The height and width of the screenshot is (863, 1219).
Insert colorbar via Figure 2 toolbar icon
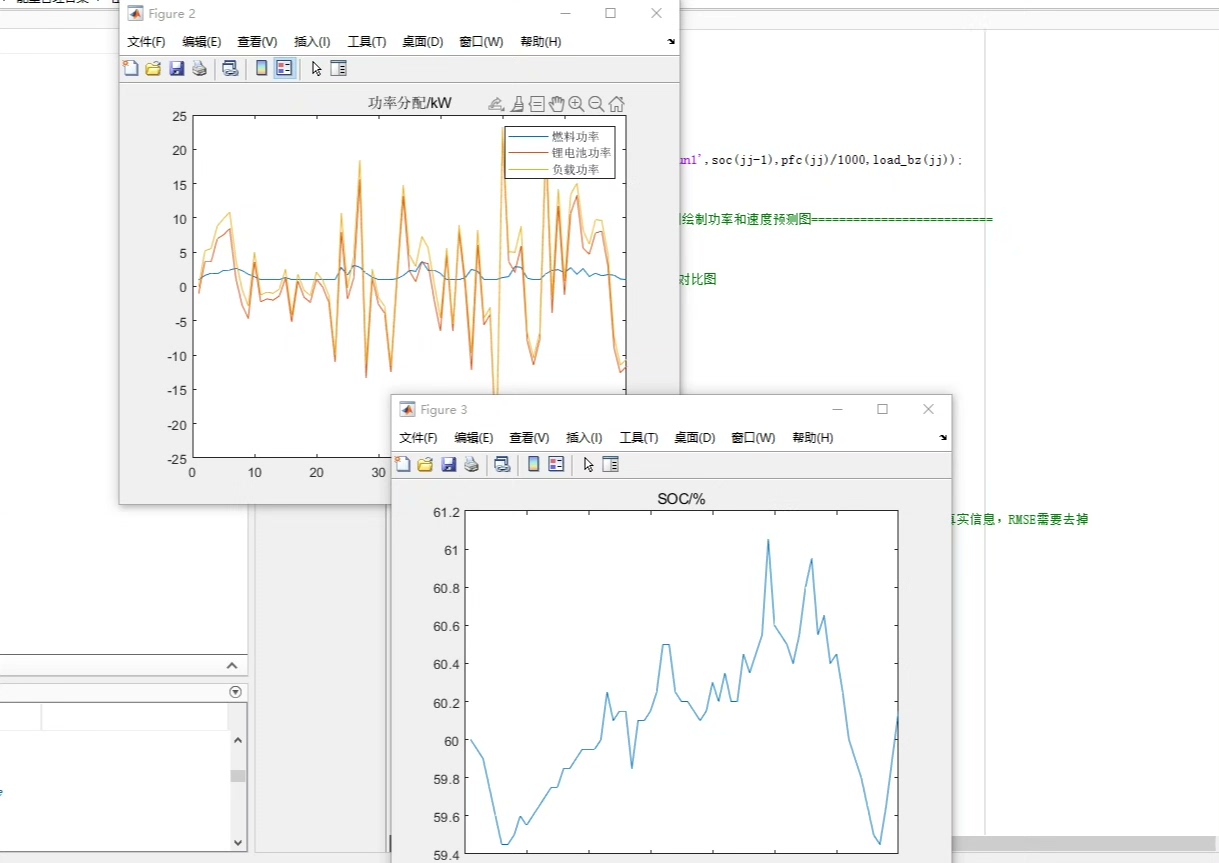[x=262, y=68]
